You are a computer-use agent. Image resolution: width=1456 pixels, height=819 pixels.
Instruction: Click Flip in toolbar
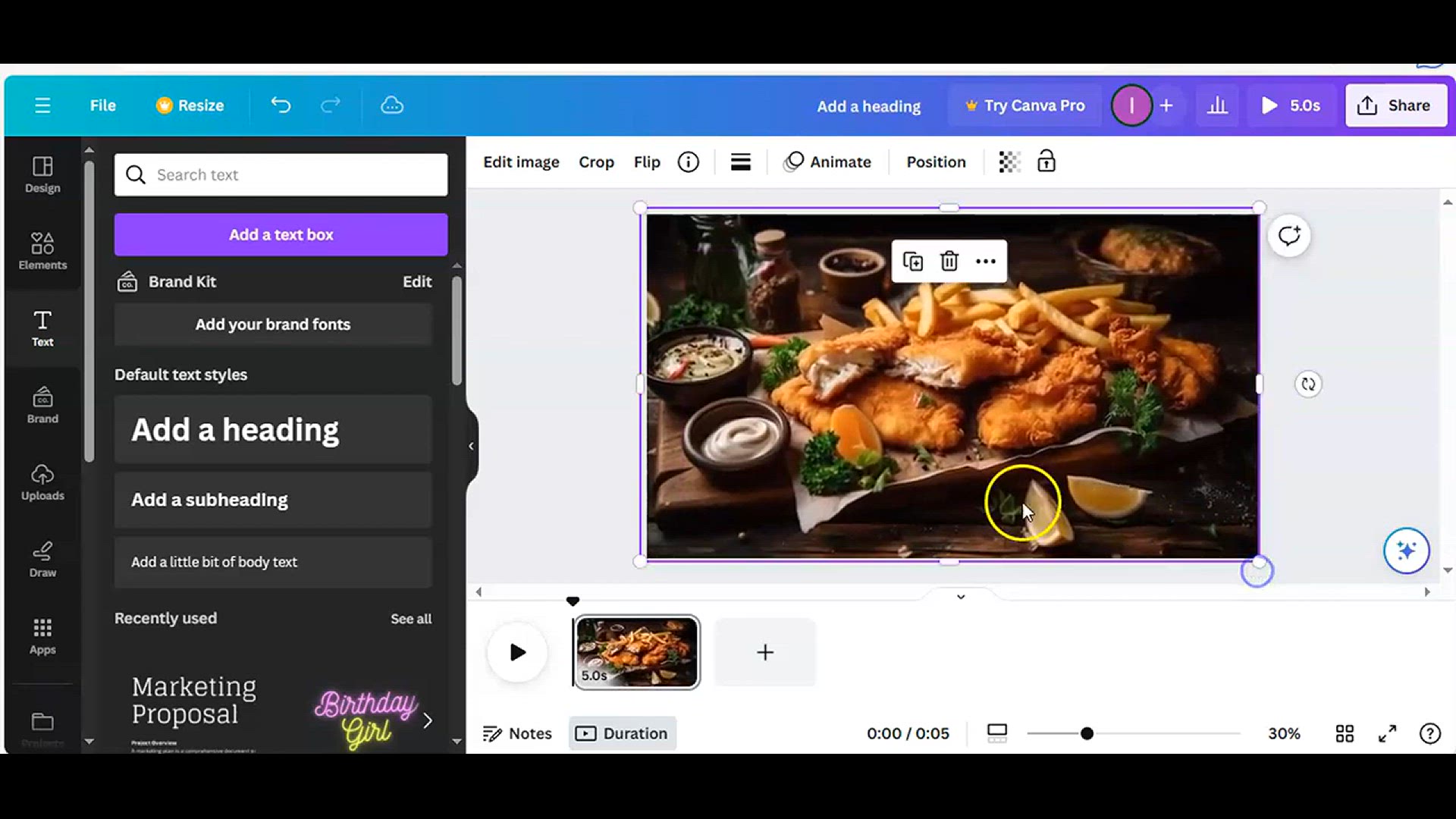click(647, 162)
